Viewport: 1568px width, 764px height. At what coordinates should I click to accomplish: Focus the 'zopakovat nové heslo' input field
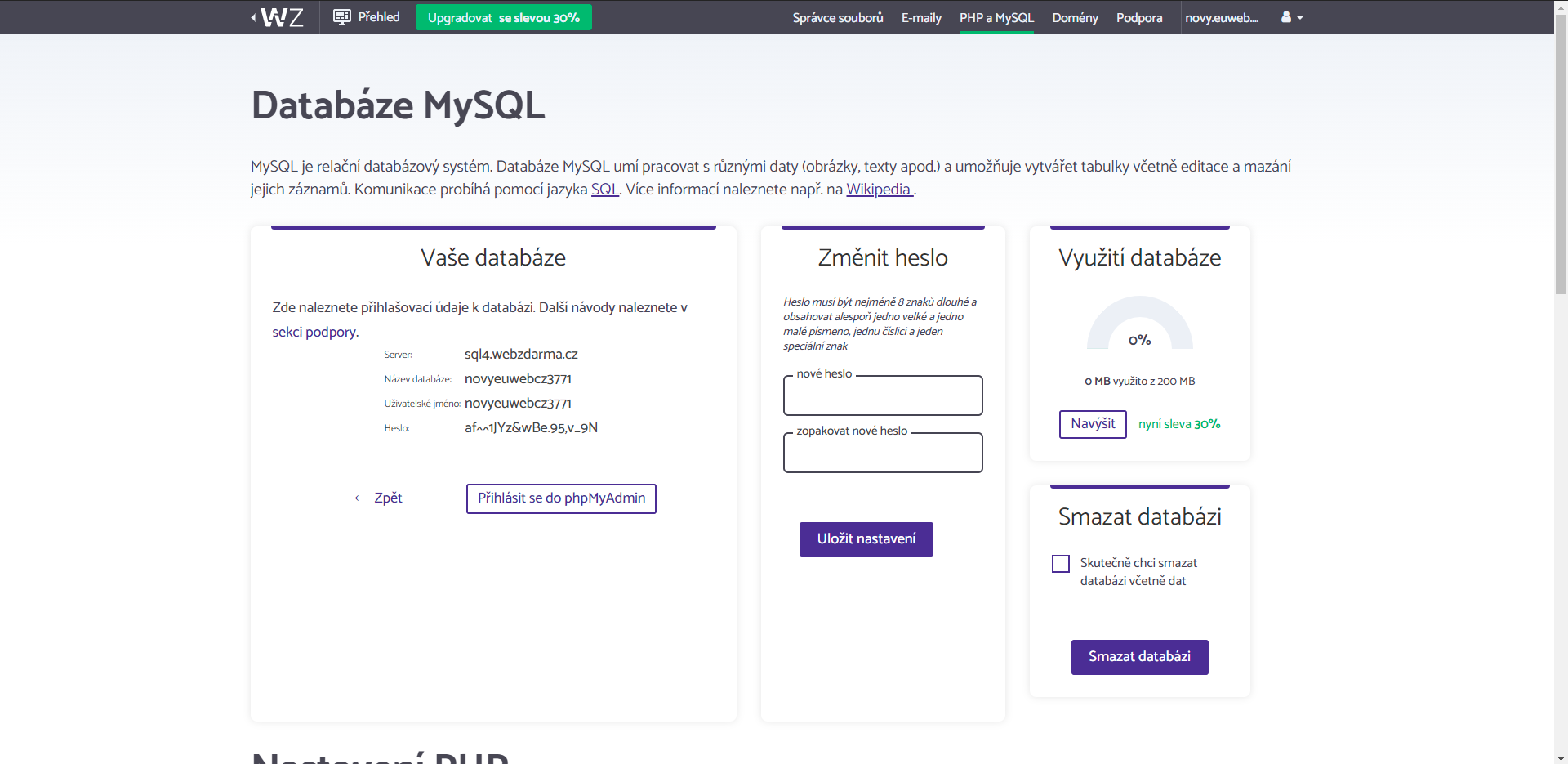click(x=883, y=453)
